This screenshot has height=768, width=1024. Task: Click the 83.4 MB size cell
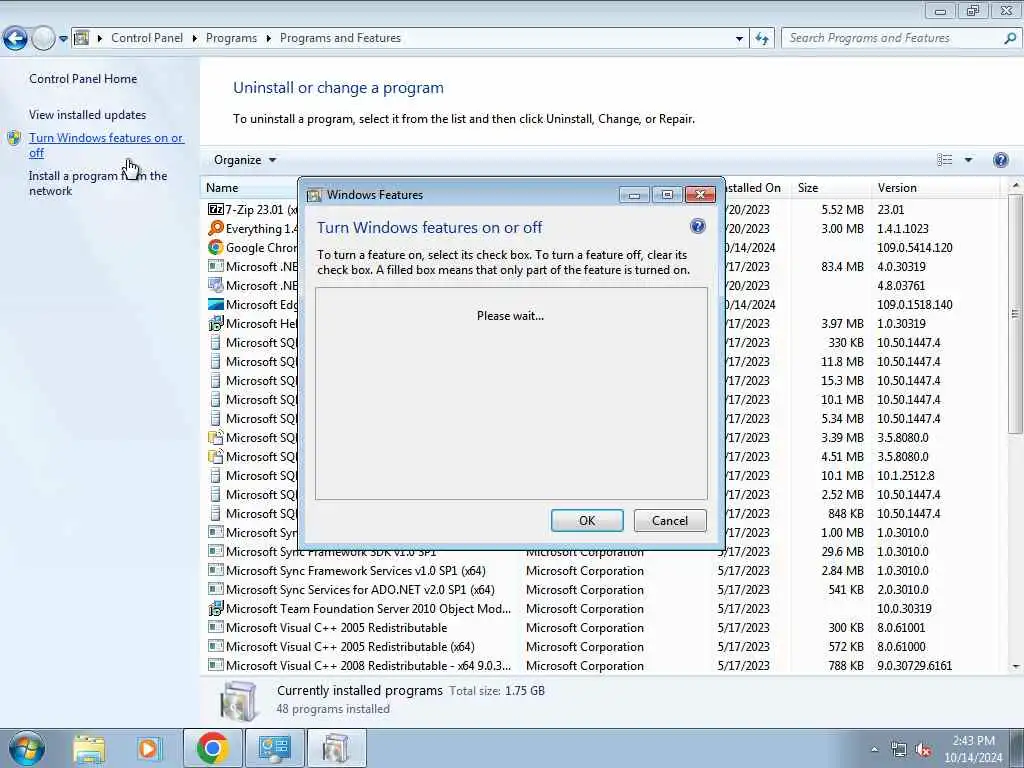pos(842,266)
